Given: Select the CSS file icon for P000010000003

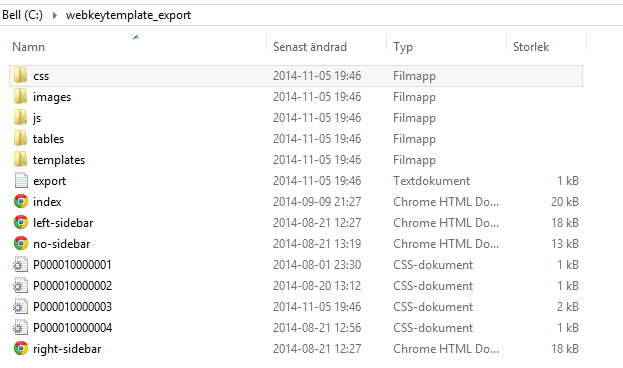Looking at the screenshot, I should (x=20, y=307).
